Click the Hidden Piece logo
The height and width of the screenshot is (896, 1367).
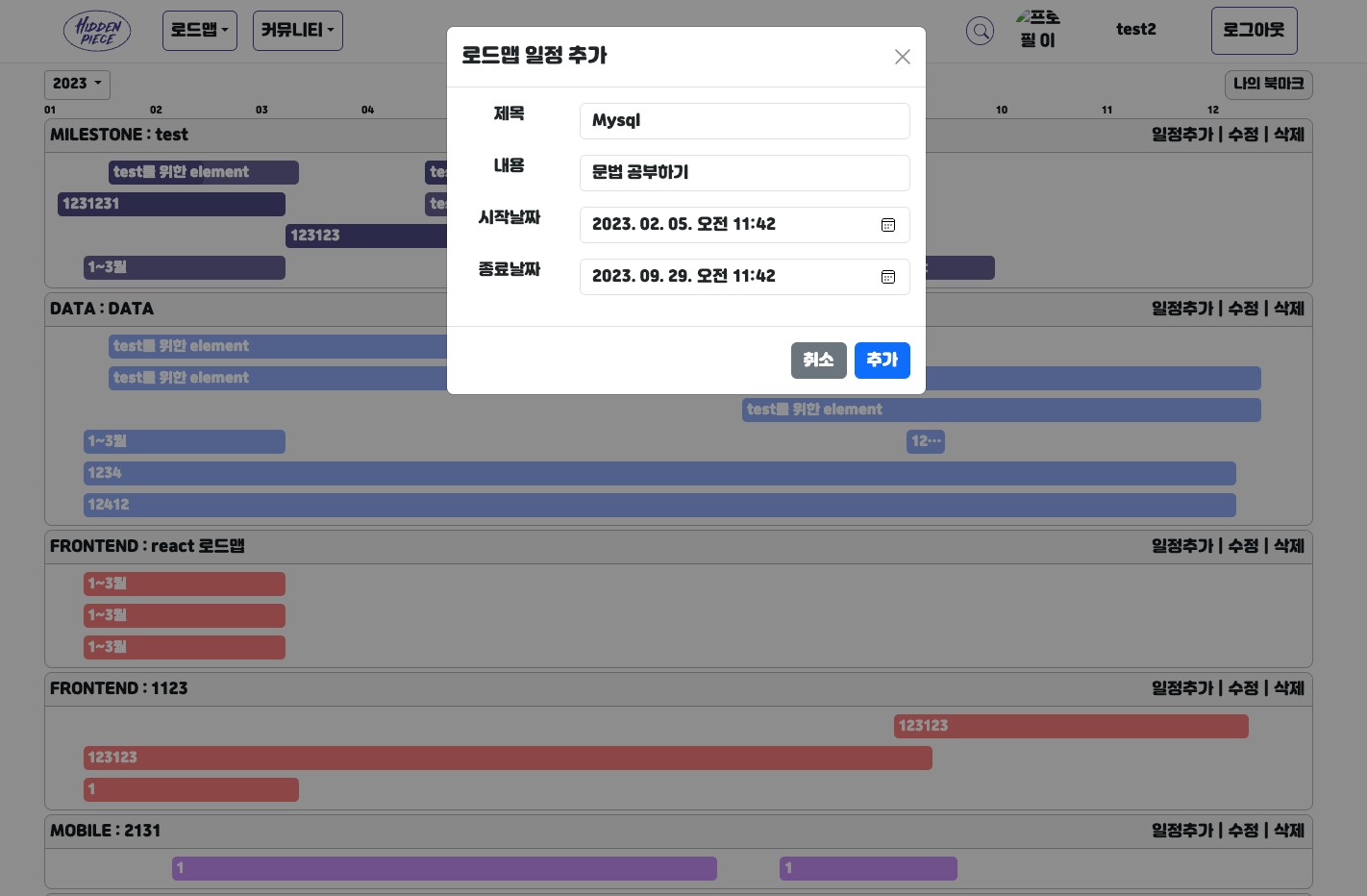97,30
